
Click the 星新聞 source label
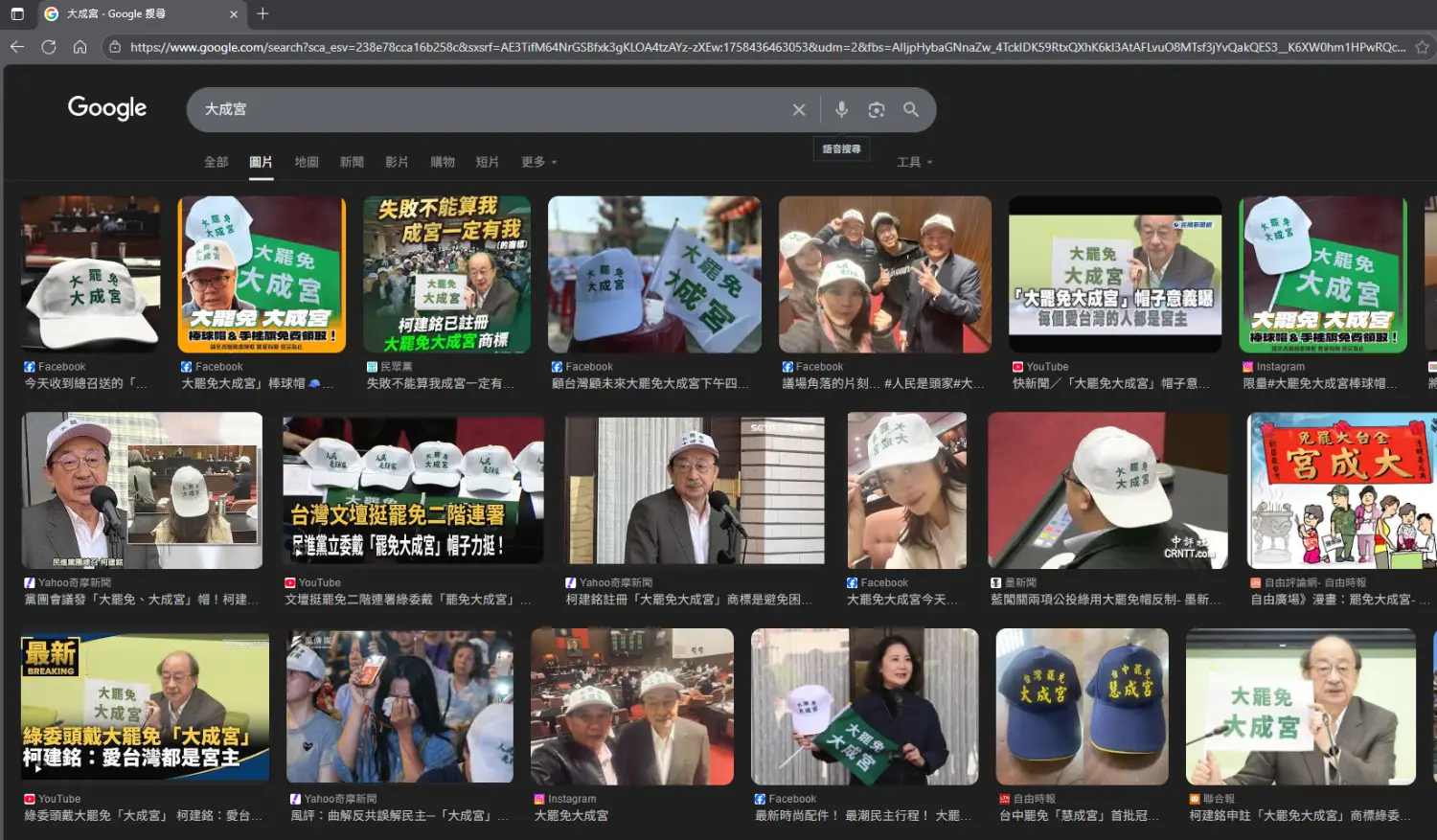[x=1020, y=582]
